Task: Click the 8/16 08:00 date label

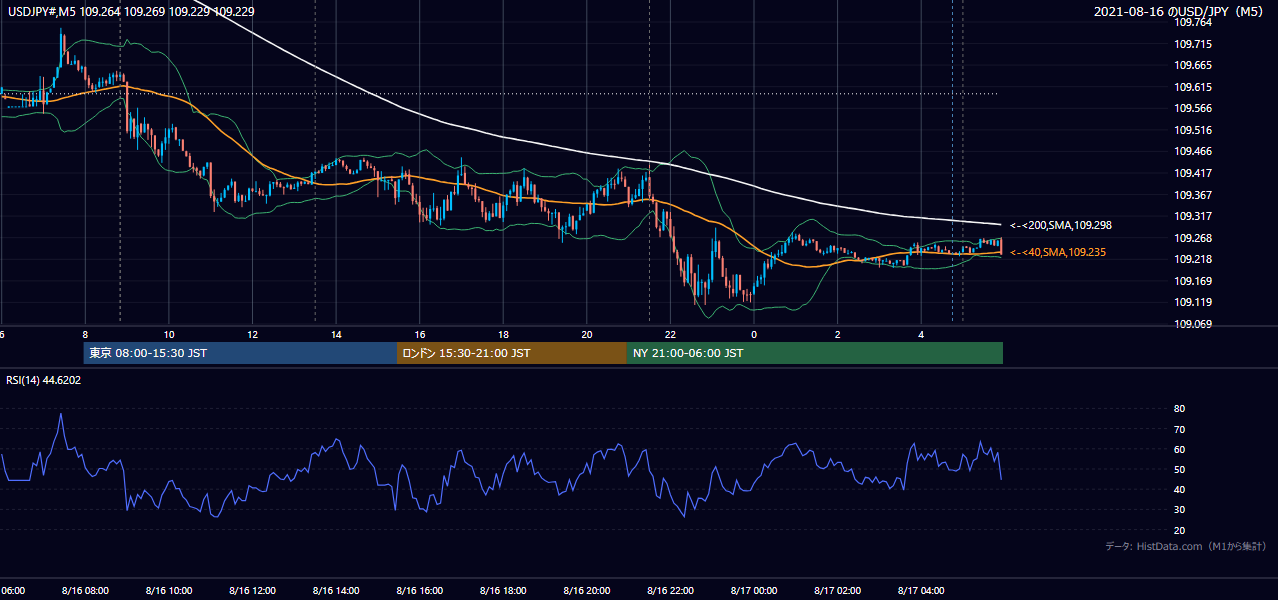Action: (x=84, y=591)
